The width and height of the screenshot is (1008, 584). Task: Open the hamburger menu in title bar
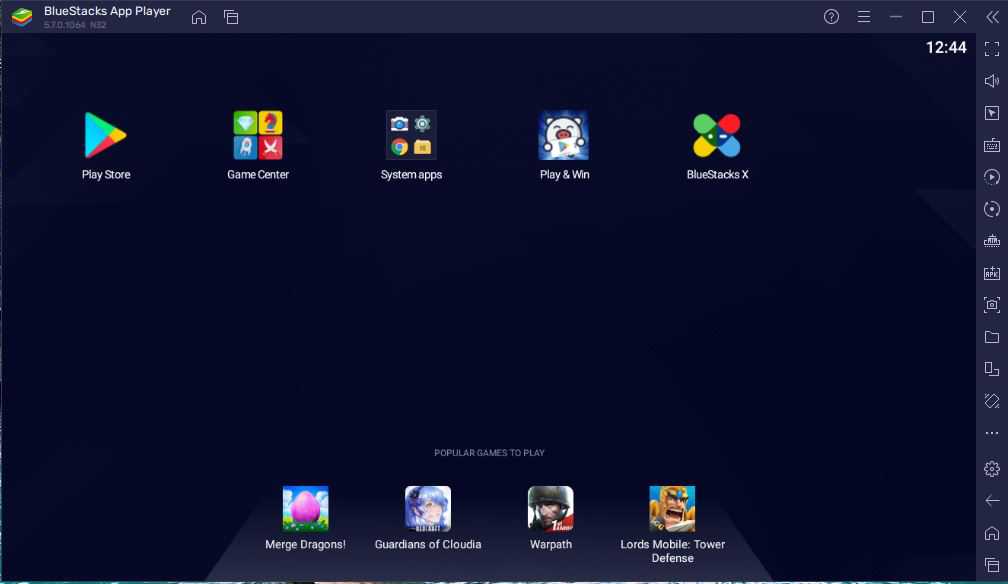click(863, 17)
